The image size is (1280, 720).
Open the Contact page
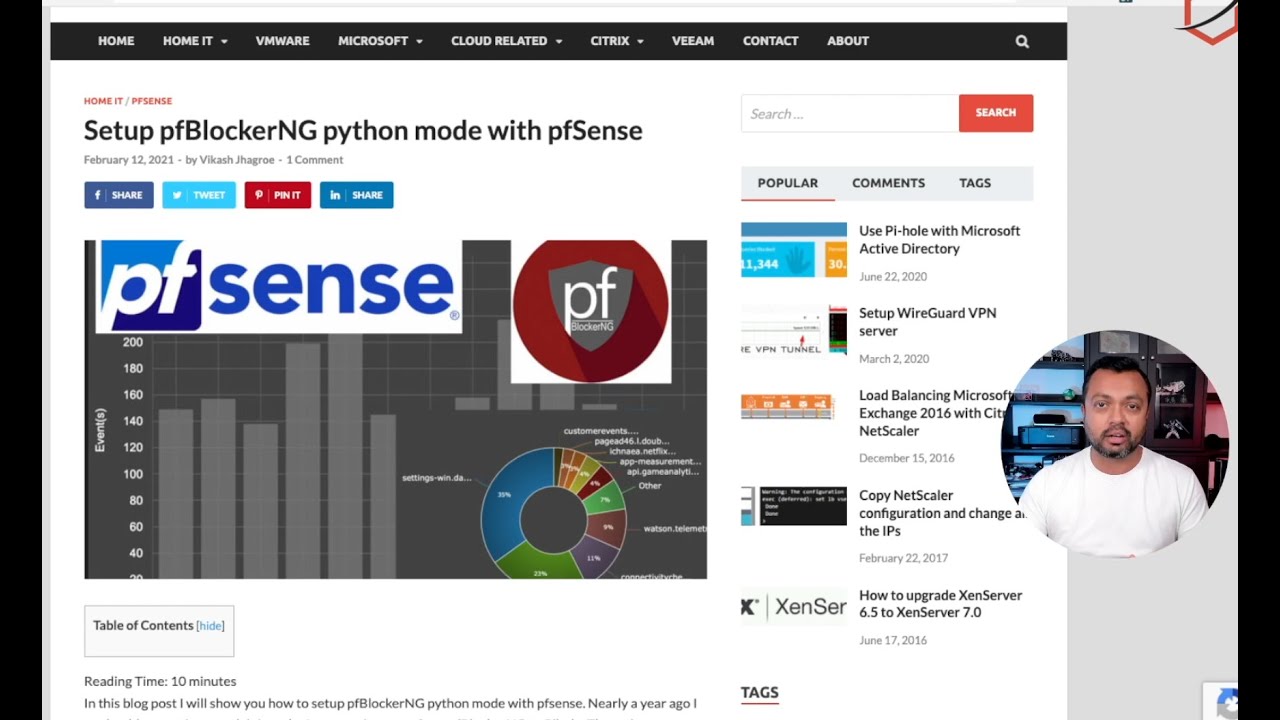(770, 41)
